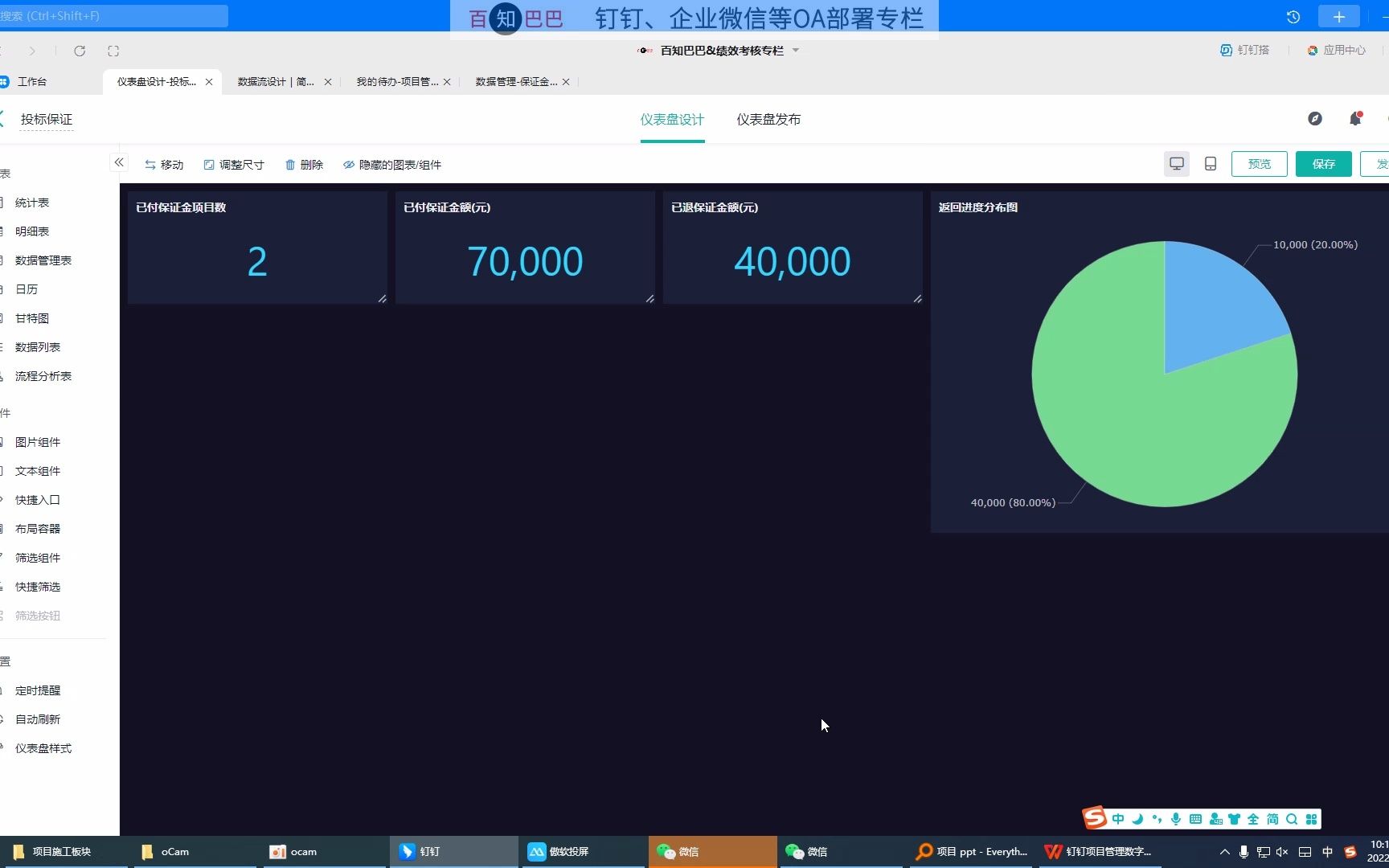
Task: Open the history clock icon
Action: point(1293,17)
